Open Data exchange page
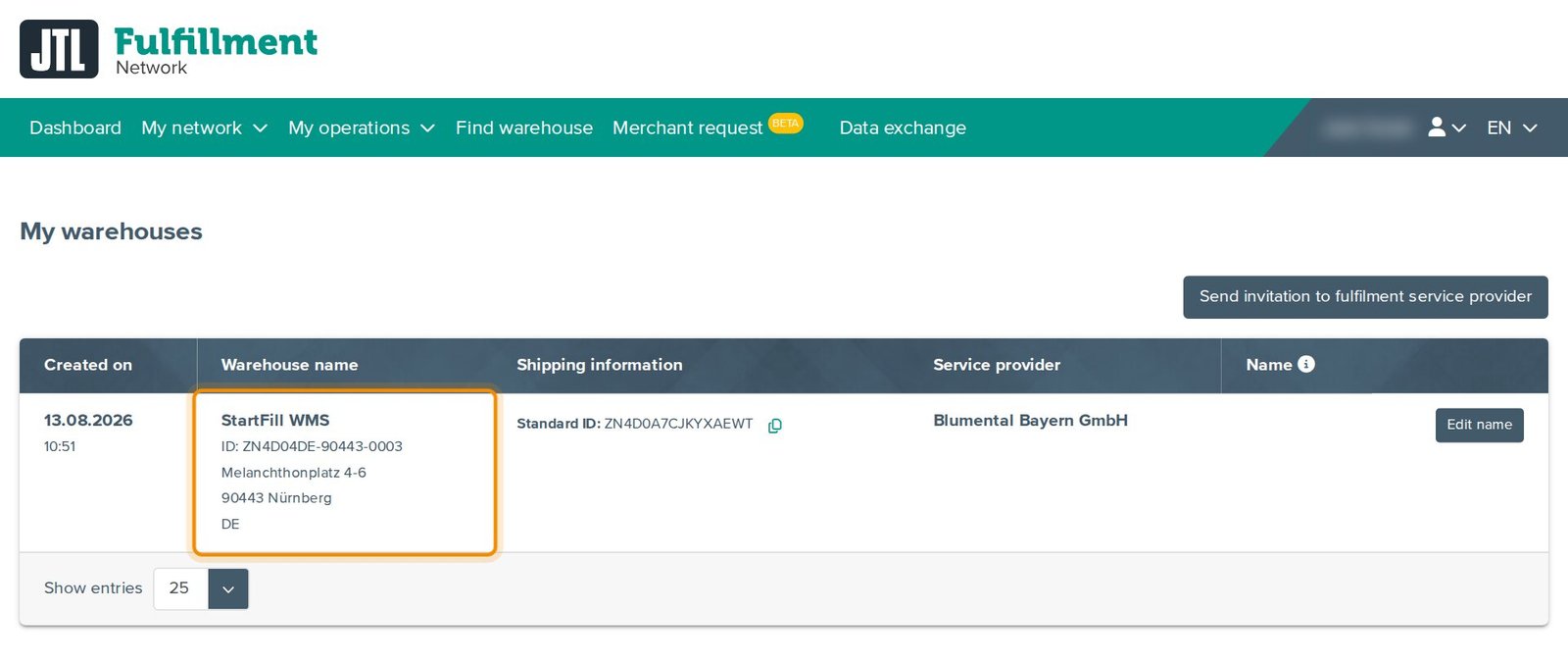1568x662 pixels. (x=903, y=127)
